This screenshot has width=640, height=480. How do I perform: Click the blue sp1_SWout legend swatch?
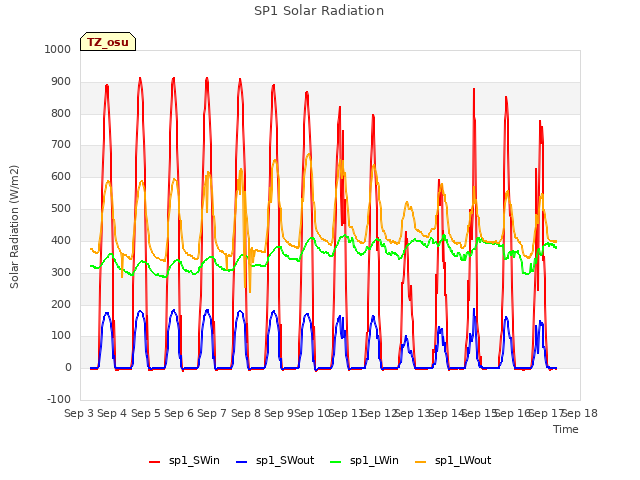[x=242, y=462]
